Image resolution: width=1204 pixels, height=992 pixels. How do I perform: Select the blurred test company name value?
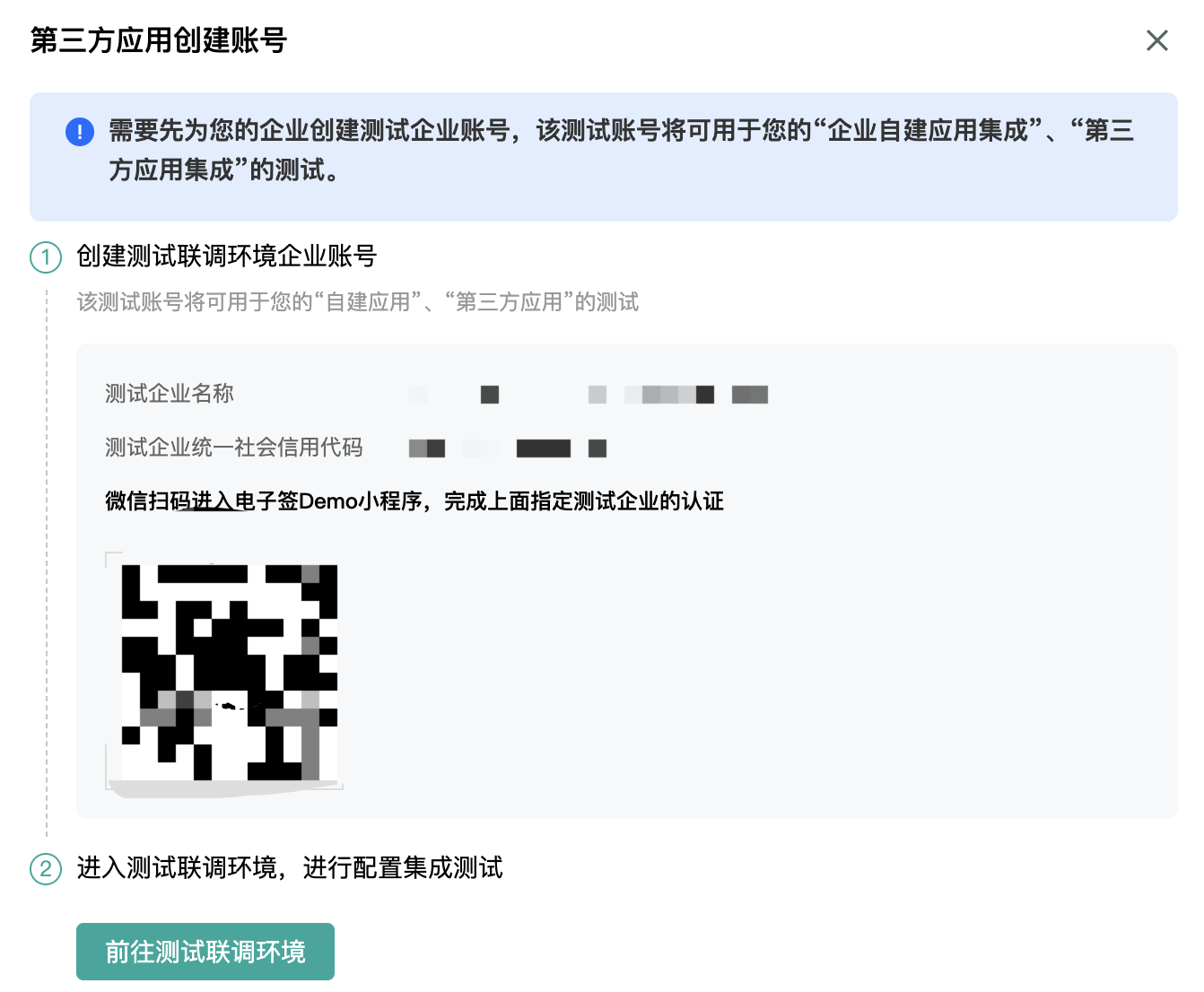click(589, 395)
